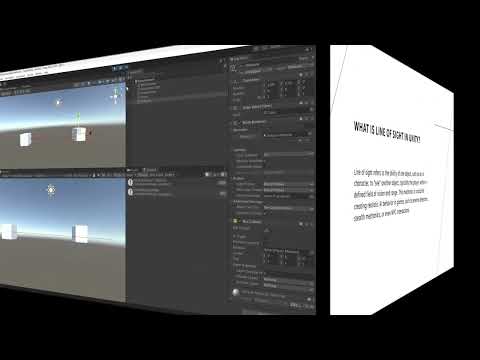Click the blue play controls in the toolbar
Image resolution: width=480 pixels, height=360 pixels.
tap(120, 68)
